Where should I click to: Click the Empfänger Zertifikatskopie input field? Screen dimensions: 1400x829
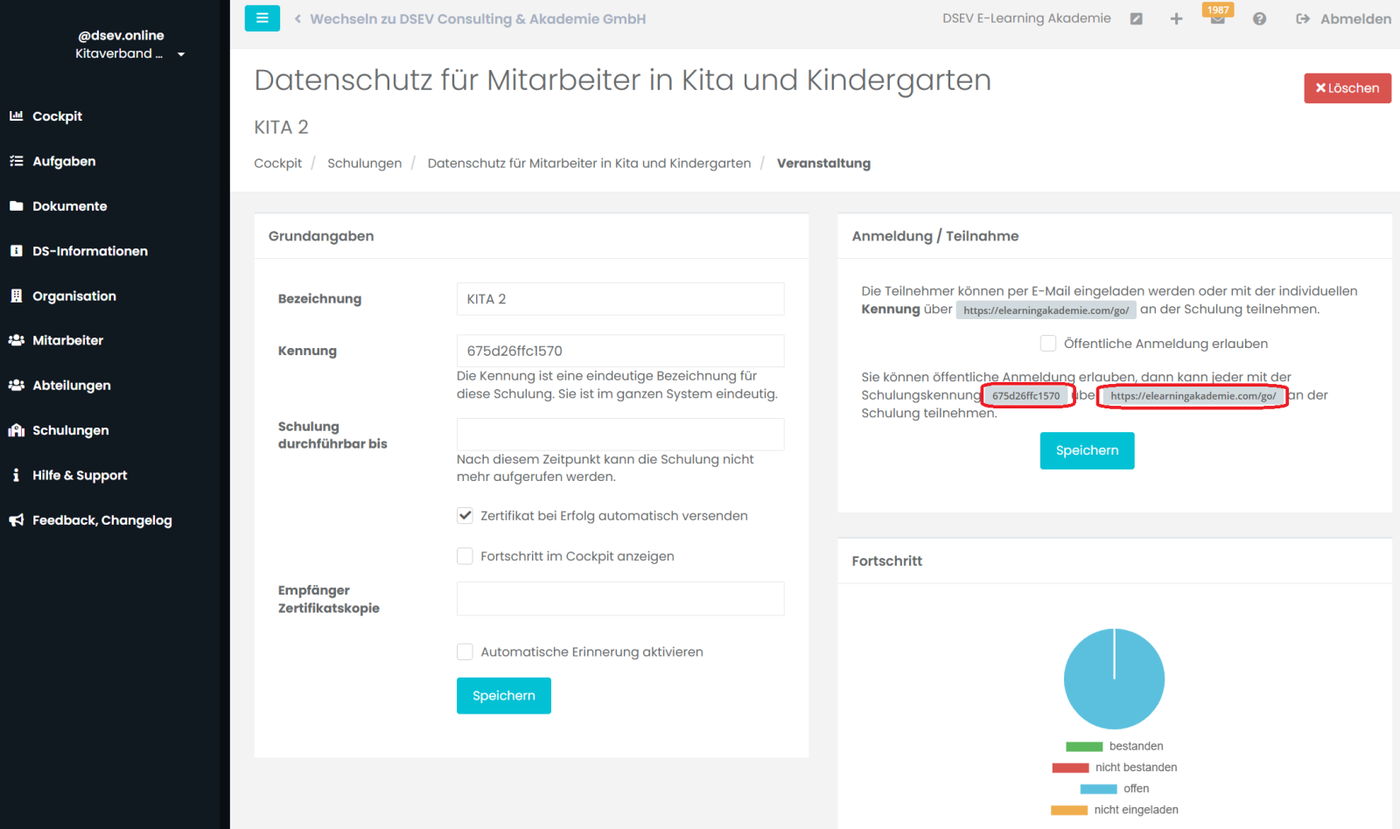point(620,598)
